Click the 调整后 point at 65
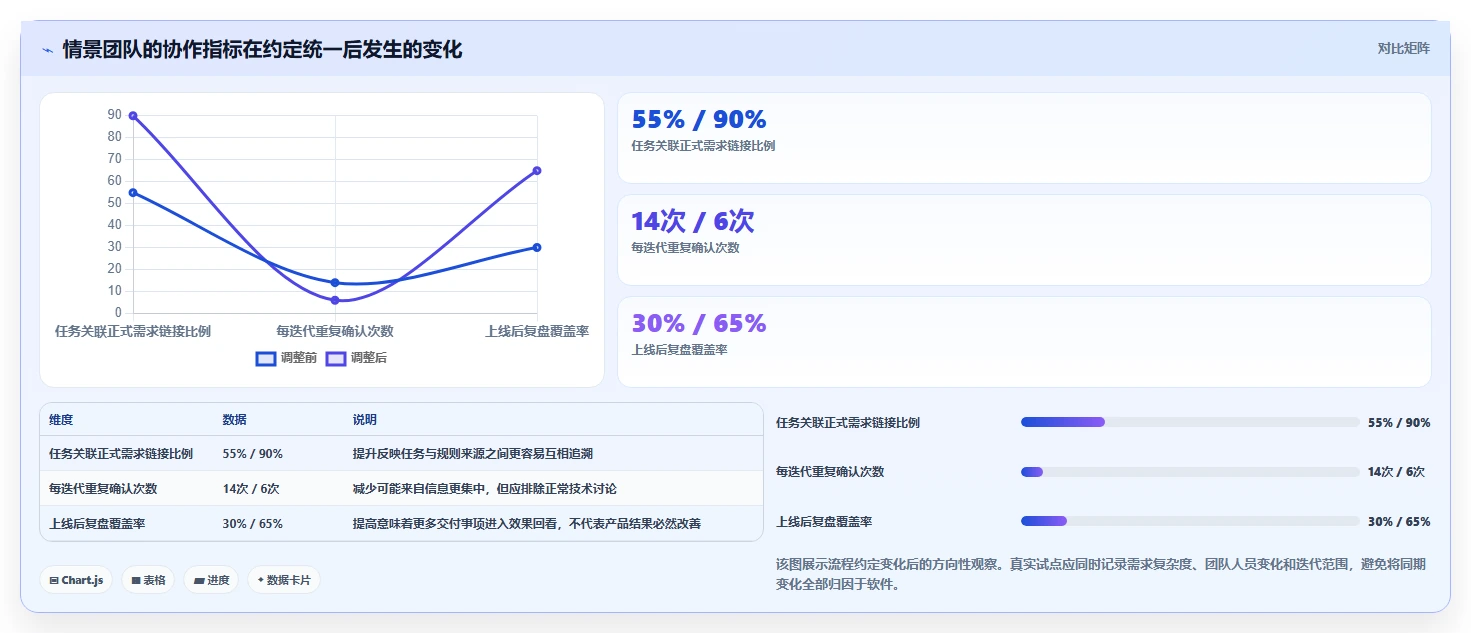This screenshot has height=633, width=1471. click(x=537, y=170)
